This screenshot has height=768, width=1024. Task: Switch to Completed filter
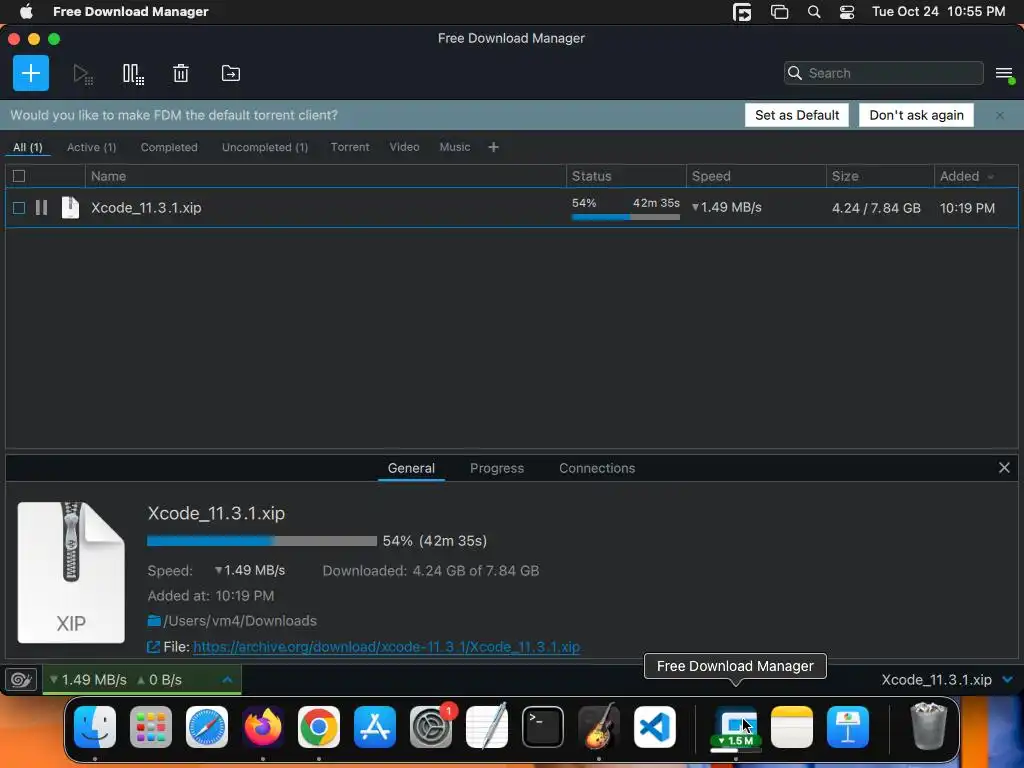click(169, 148)
